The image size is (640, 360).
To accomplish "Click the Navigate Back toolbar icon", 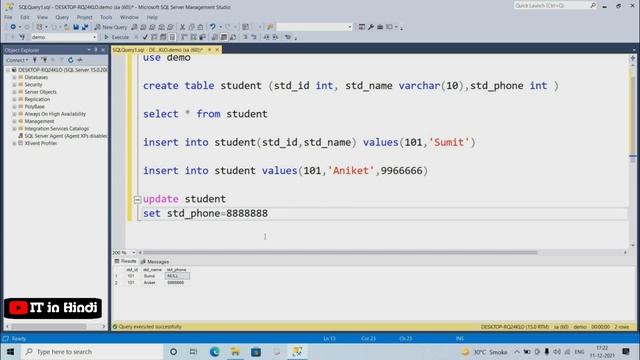I will point(13,27).
